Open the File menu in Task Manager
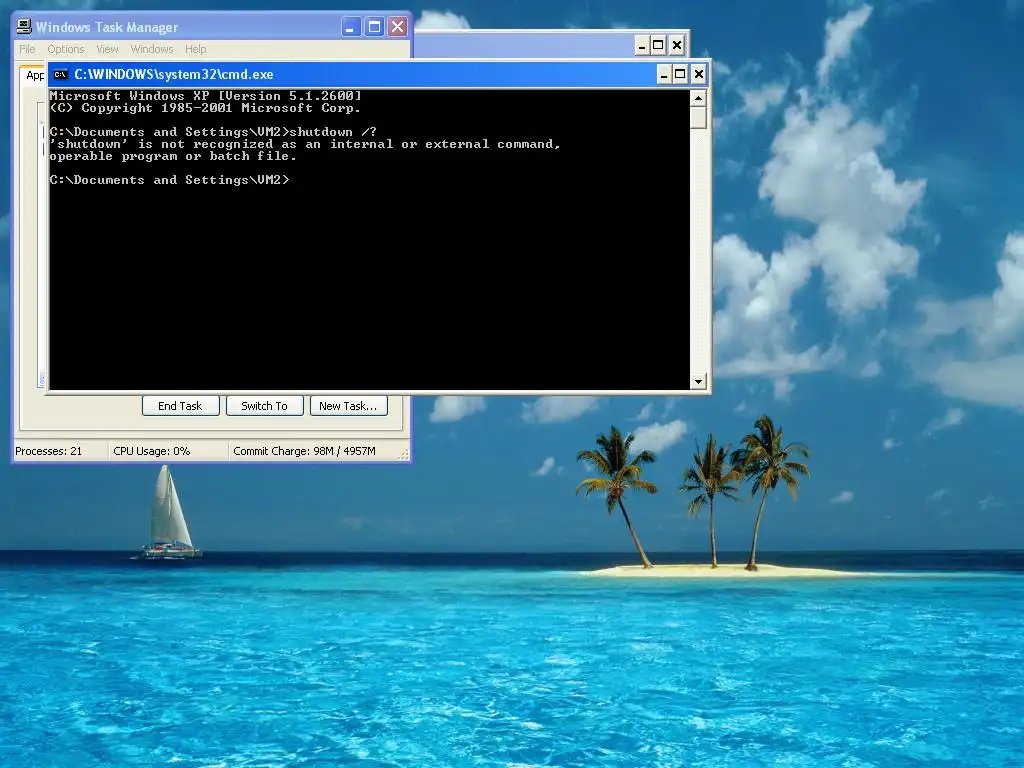The image size is (1024, 768). pyautogui.click(x=27, y=49)
